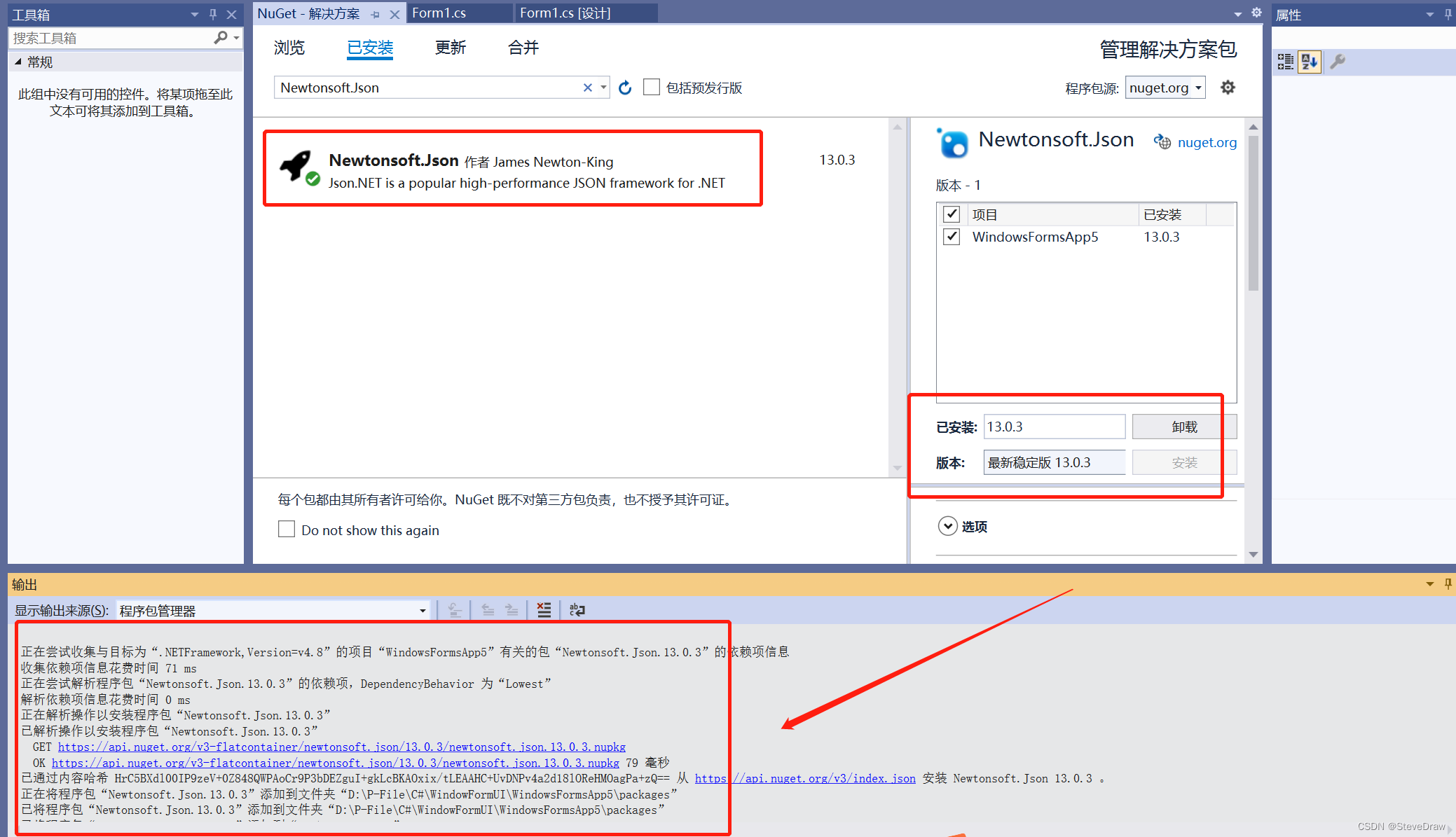Expand the 选项 options section

[947, 526]
